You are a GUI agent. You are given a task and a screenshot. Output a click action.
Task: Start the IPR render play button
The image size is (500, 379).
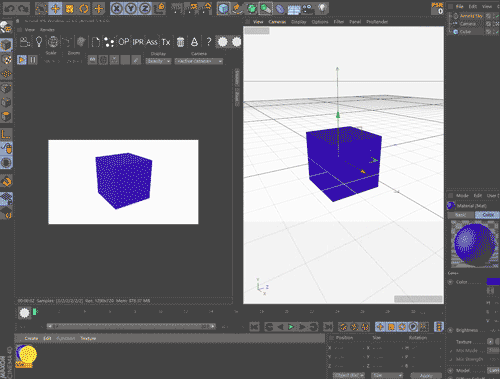22,60
